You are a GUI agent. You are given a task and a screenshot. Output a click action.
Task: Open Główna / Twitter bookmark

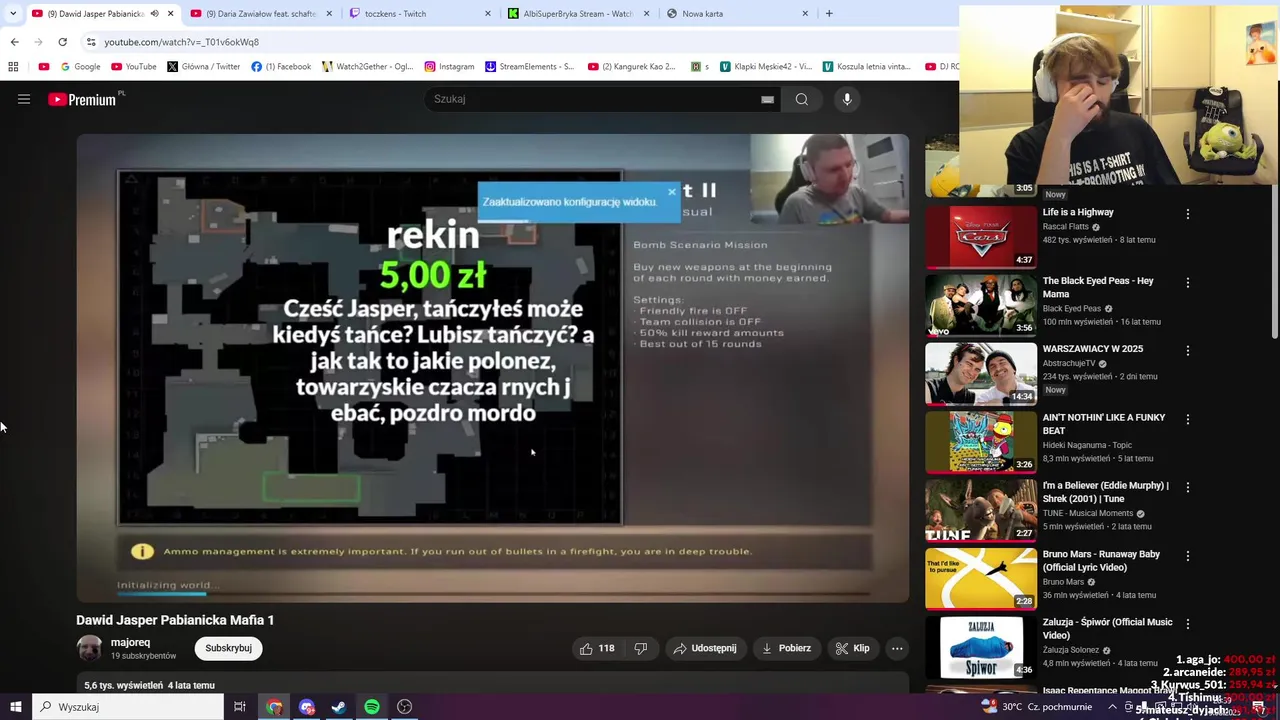coord(204,67)
